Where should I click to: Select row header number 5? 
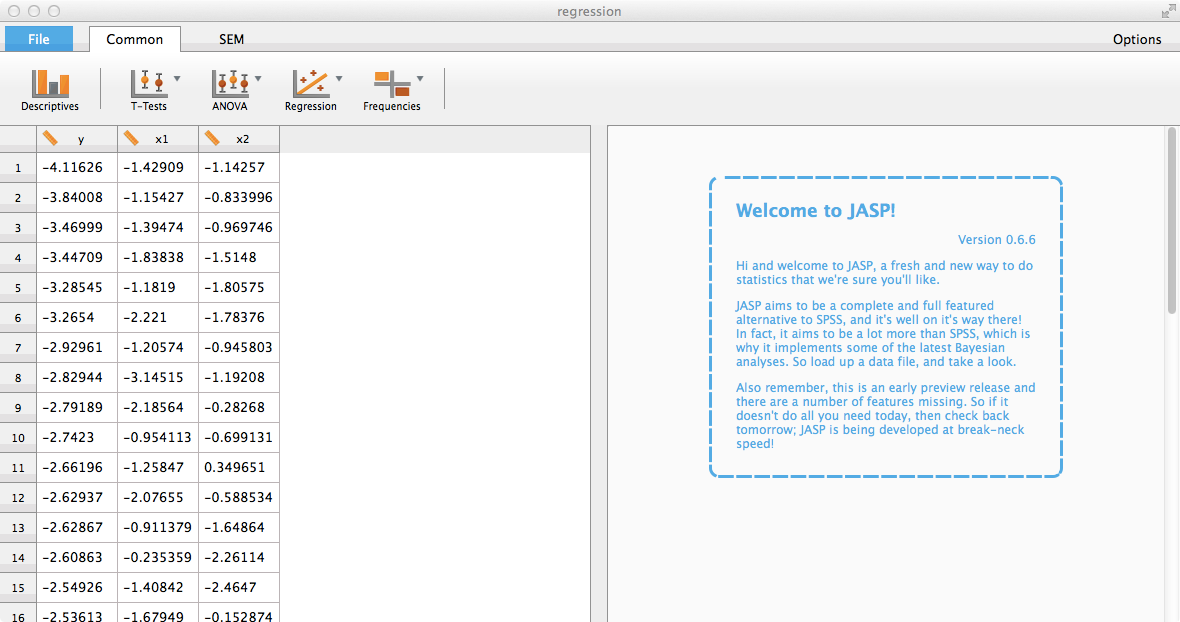click(18, 288)
